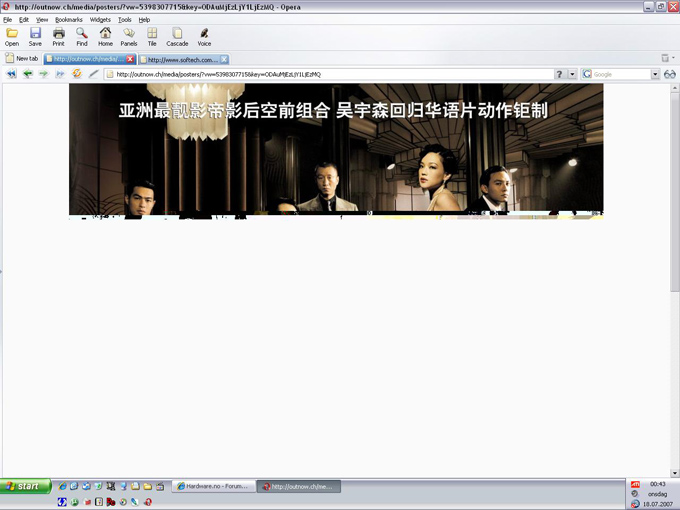The height and width of the screenshot is (510, 680).
Task: Click the New tab button
Action: click(x=22, y=58)
